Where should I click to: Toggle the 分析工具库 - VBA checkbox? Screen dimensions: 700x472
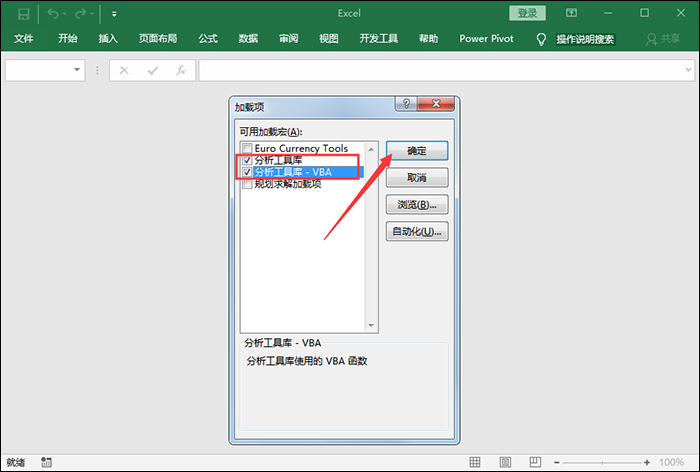click(247, 172)
